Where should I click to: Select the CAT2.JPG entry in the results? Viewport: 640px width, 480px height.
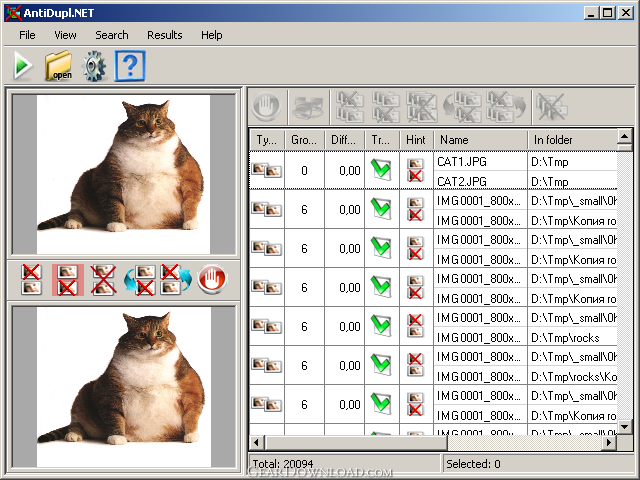click(x=462, y=181)
